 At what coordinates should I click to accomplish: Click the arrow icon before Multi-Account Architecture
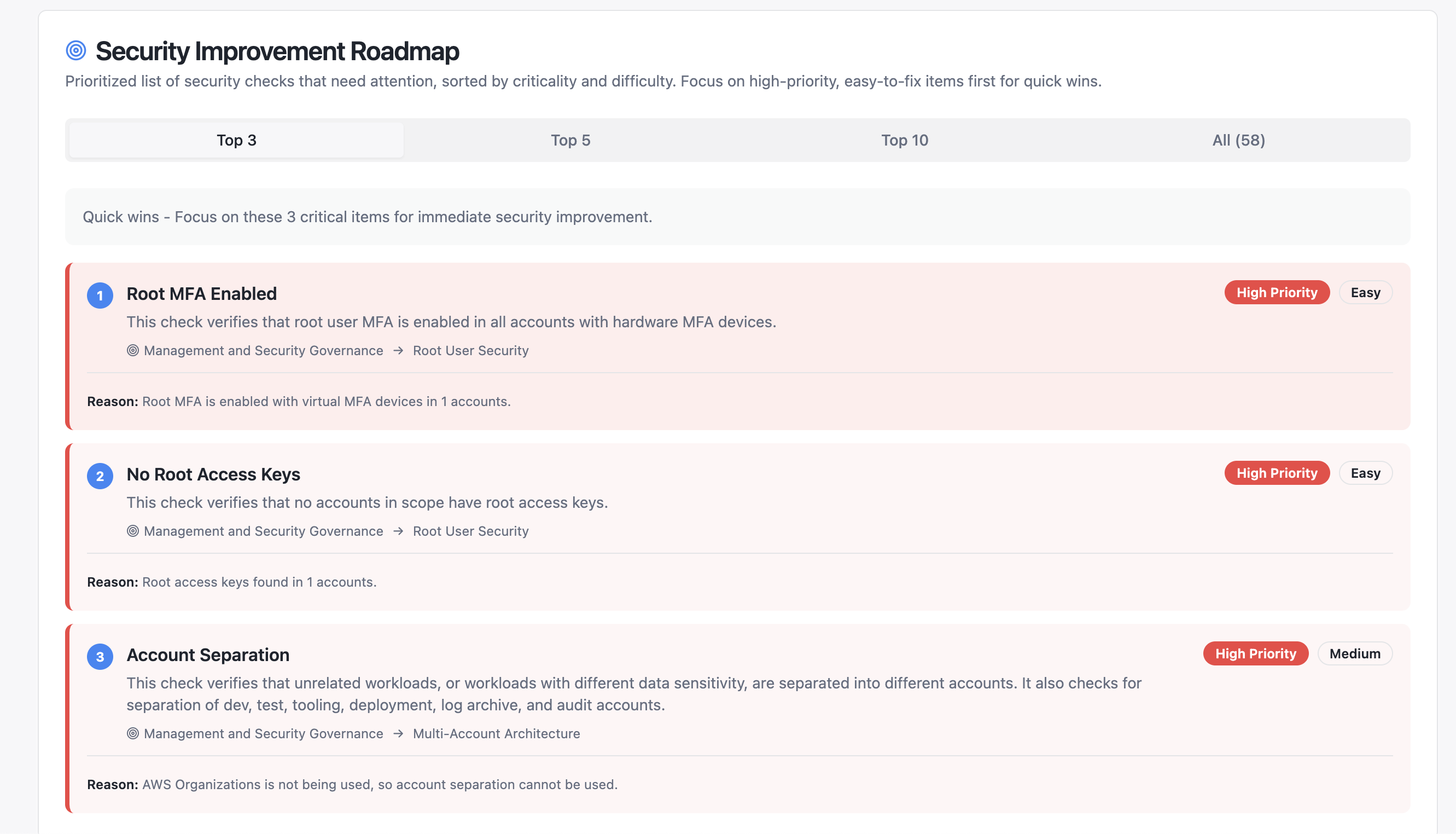click(x=398, y=733)
